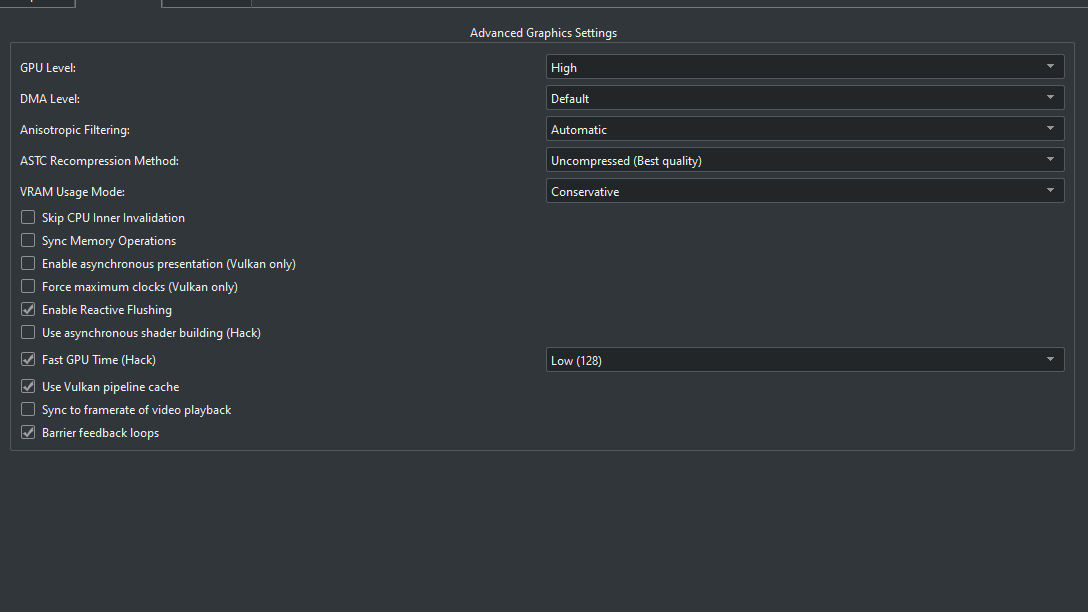Open the Fast GPU Time level dropdown showing Low (128)

805,360
